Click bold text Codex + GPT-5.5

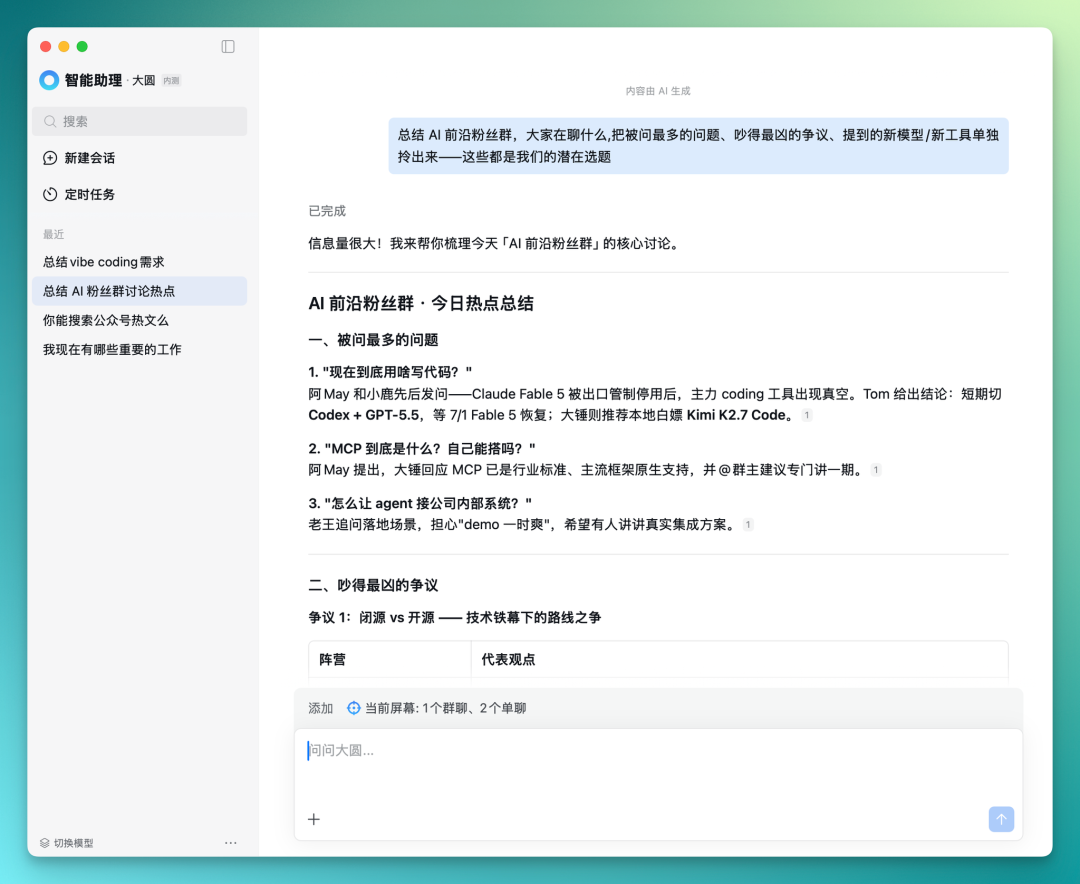[363, 415]
